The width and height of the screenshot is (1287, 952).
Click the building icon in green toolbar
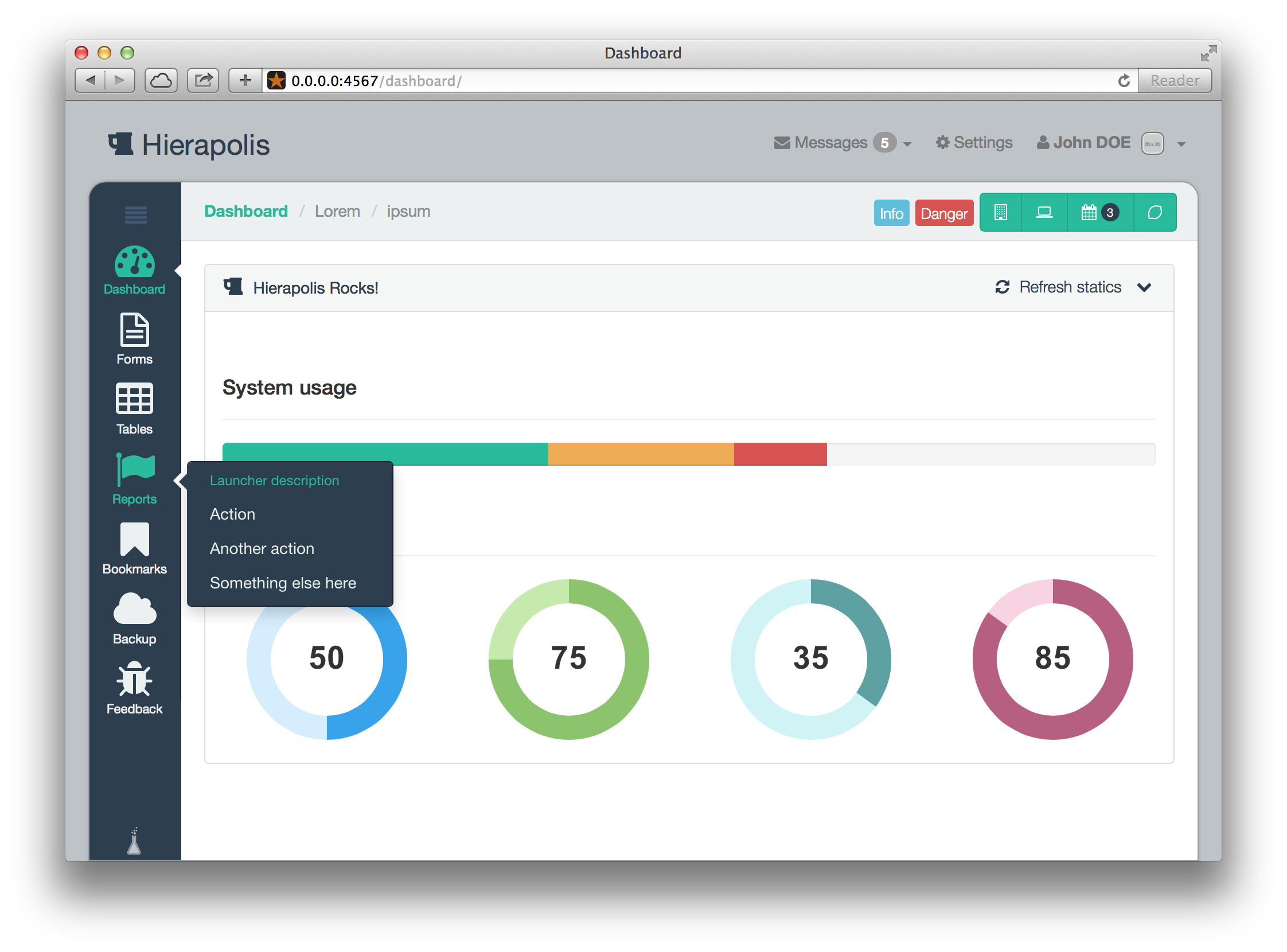(x=1001, y=213)
